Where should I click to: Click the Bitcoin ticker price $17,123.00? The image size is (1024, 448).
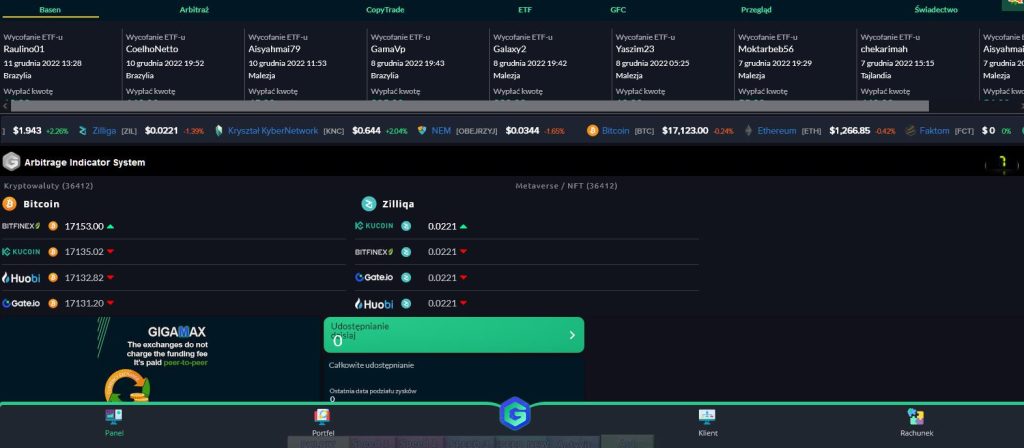(x=685, y=131)
